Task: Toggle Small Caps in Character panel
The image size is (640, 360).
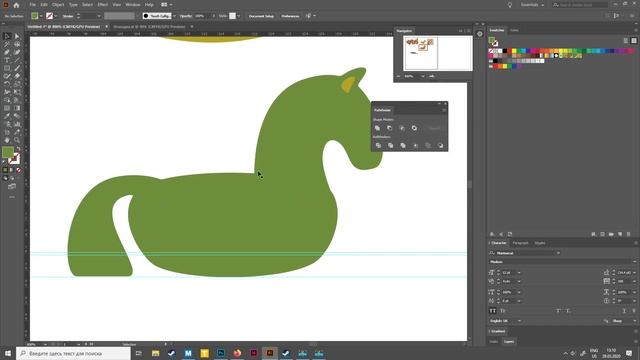Action: point(503,311)
